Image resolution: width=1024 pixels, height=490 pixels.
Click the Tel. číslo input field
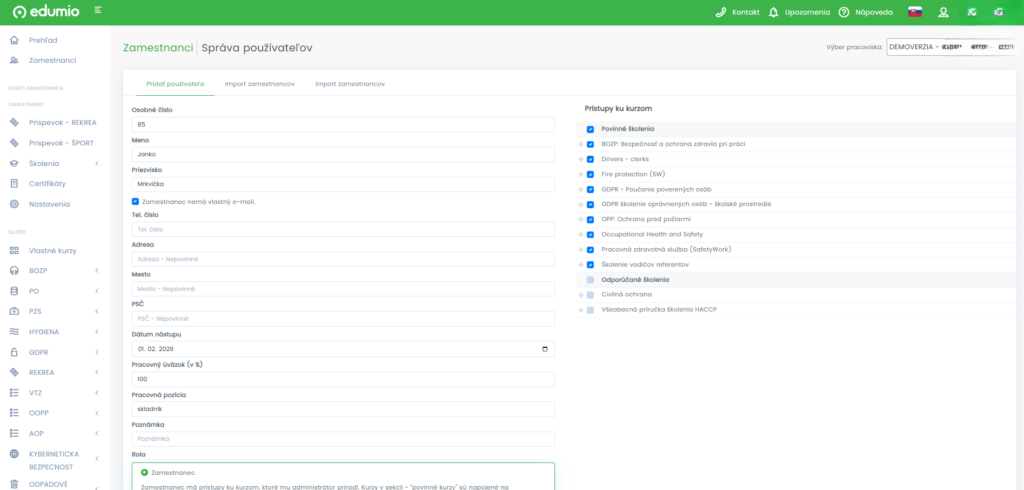(x=343, y=229)
